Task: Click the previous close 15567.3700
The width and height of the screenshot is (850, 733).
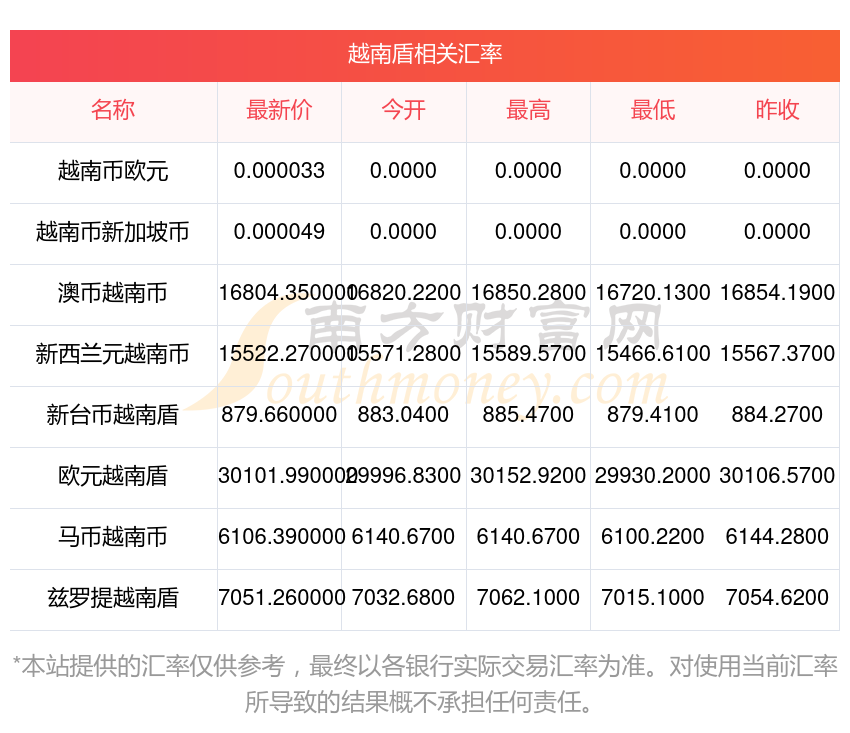Action: point(777,353)
